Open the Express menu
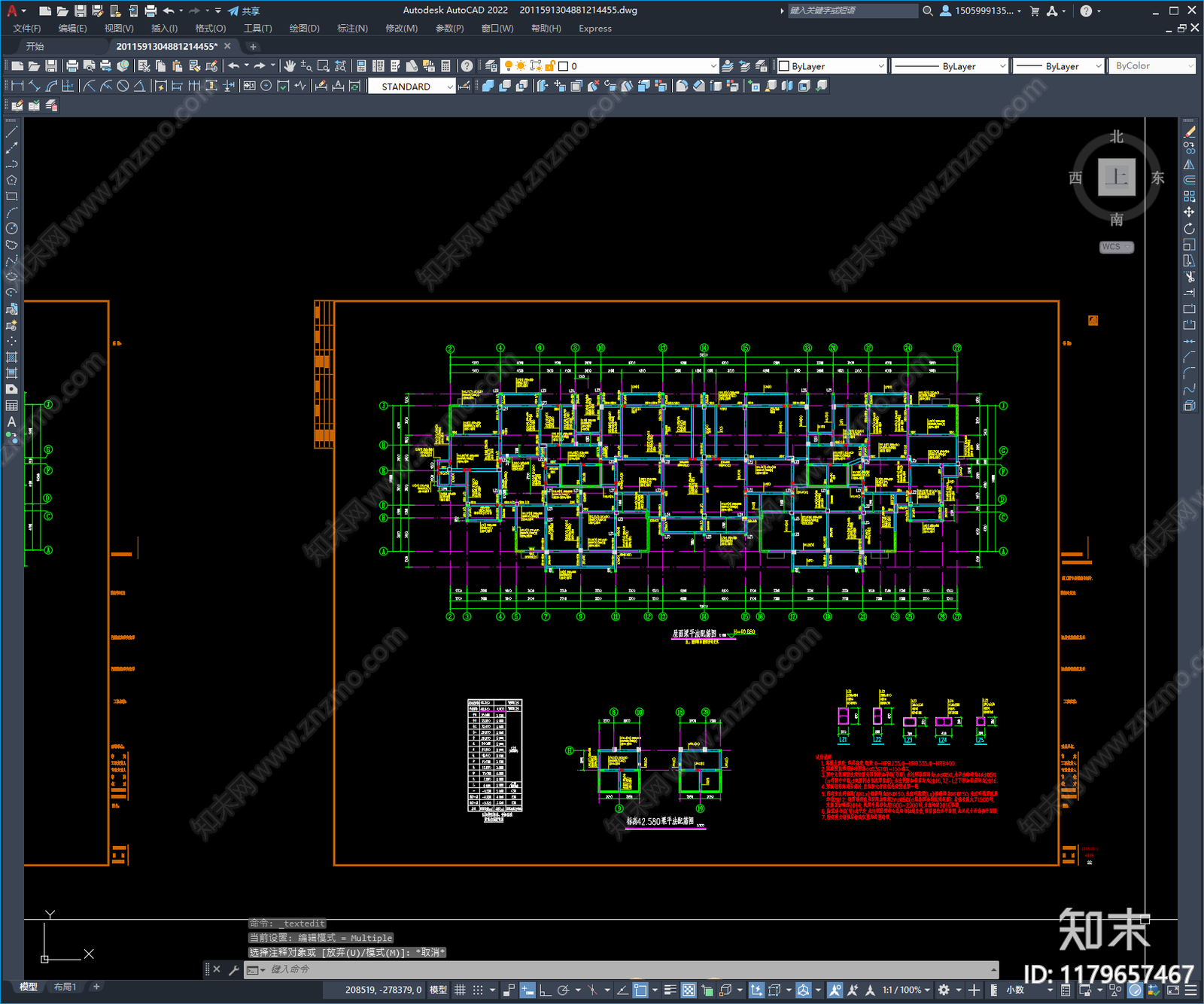Viewport: 1204px width, 1004px height. pos(595,29)
